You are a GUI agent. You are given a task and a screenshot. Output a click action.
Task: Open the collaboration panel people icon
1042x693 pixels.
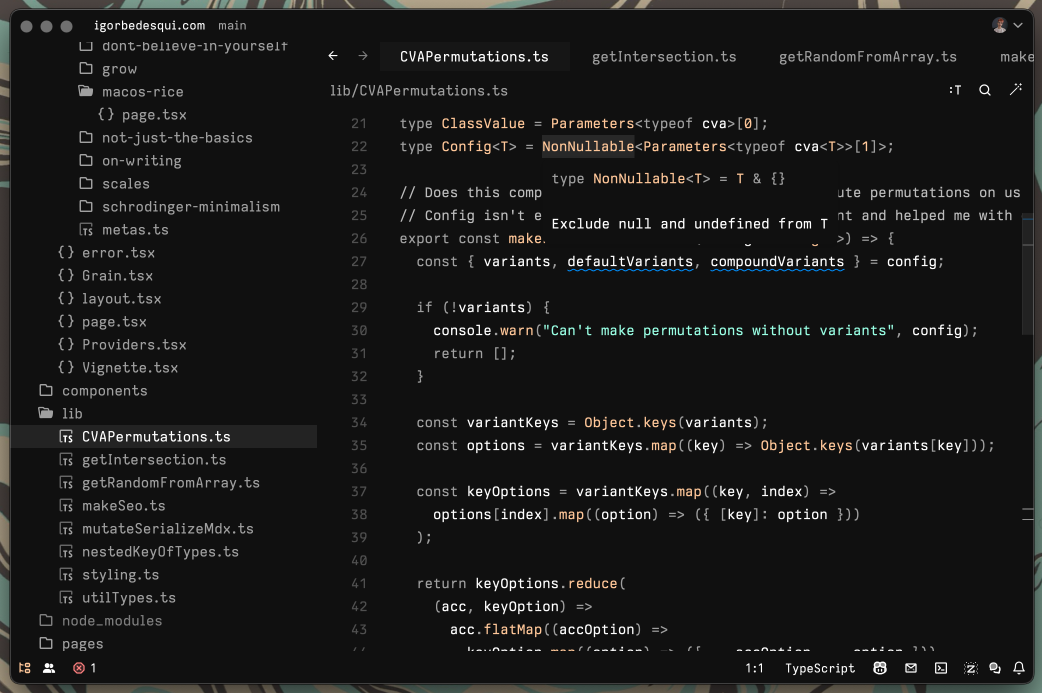click(x=49, y=668)
